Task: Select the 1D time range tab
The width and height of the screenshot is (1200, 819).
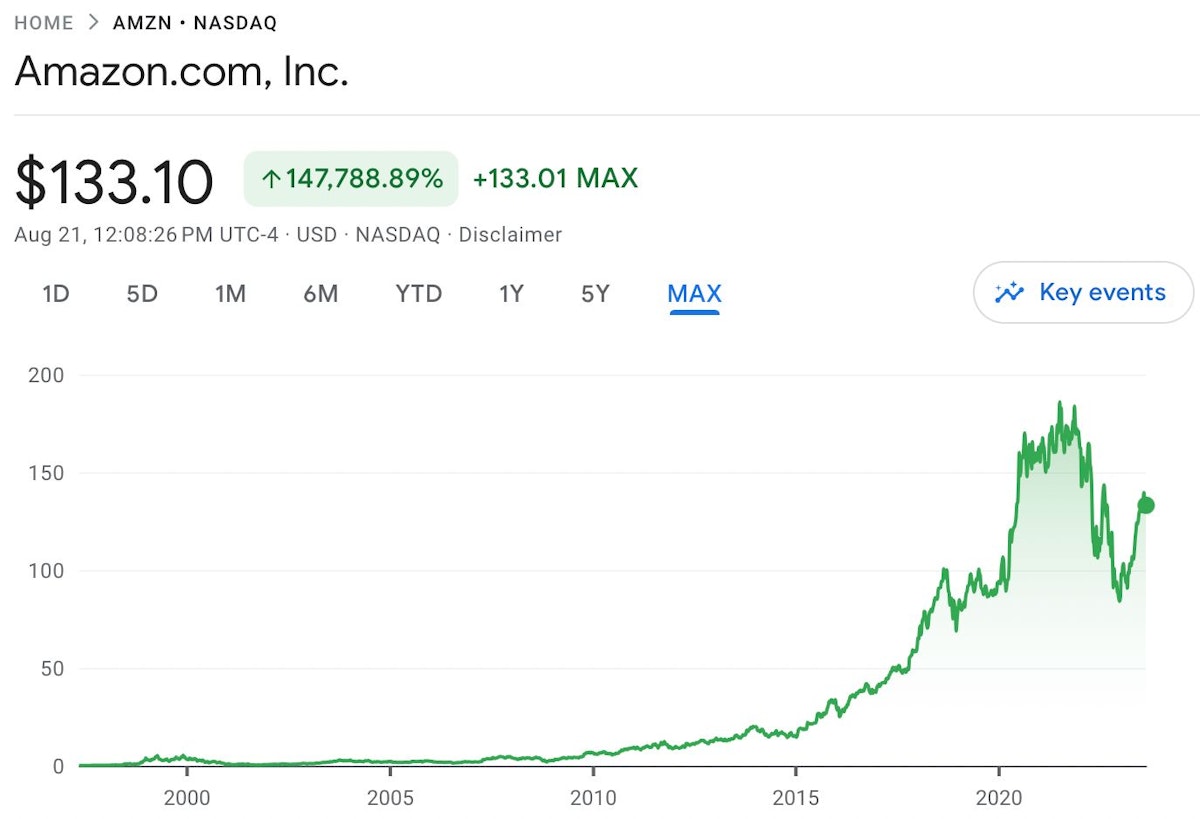Action: click(x=55, y=294)
